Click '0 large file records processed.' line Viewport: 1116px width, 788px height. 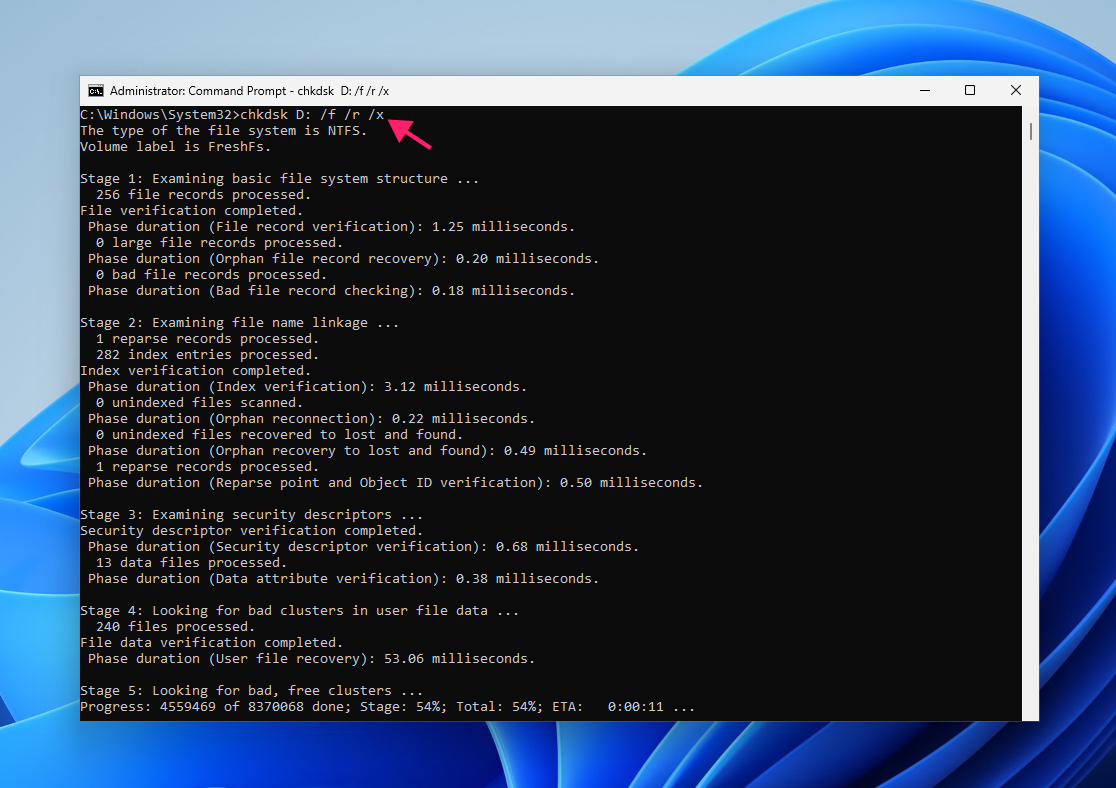(x=219, y=243)
